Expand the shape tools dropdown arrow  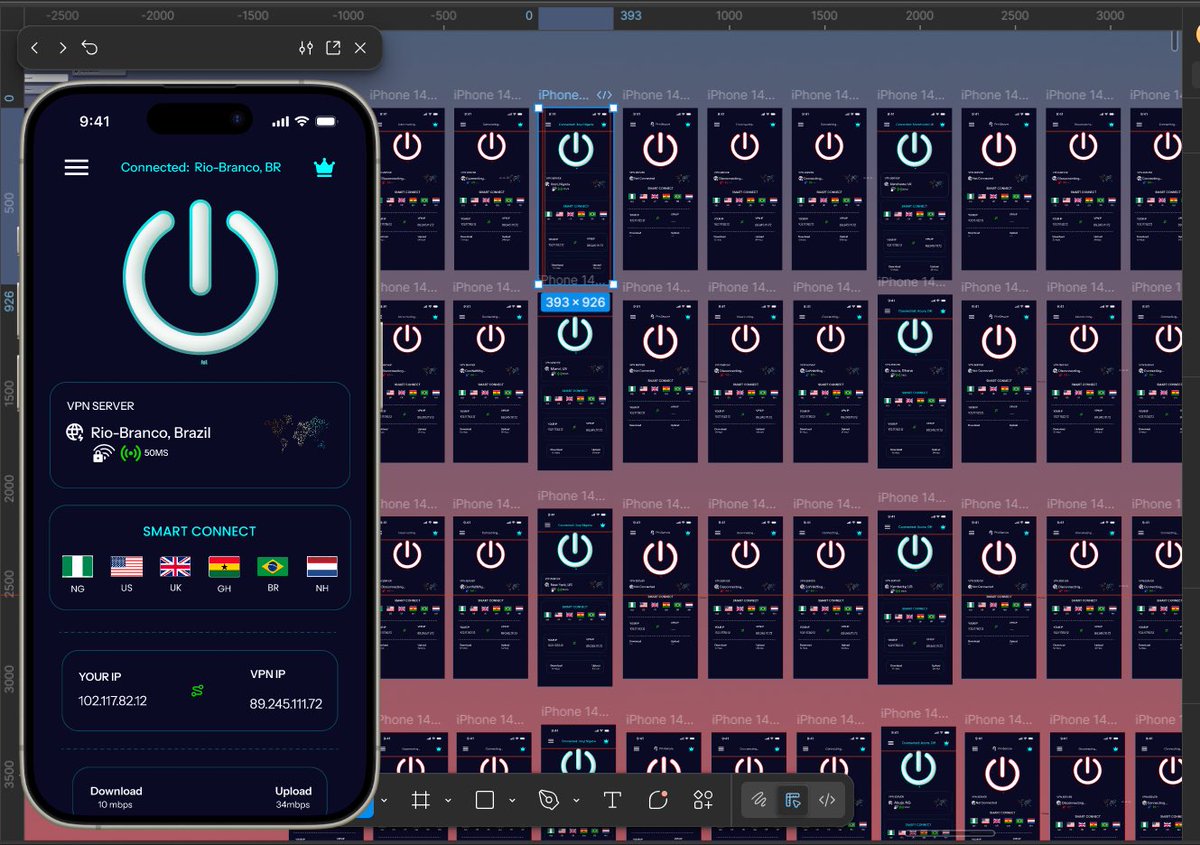(x=512, y=800)
